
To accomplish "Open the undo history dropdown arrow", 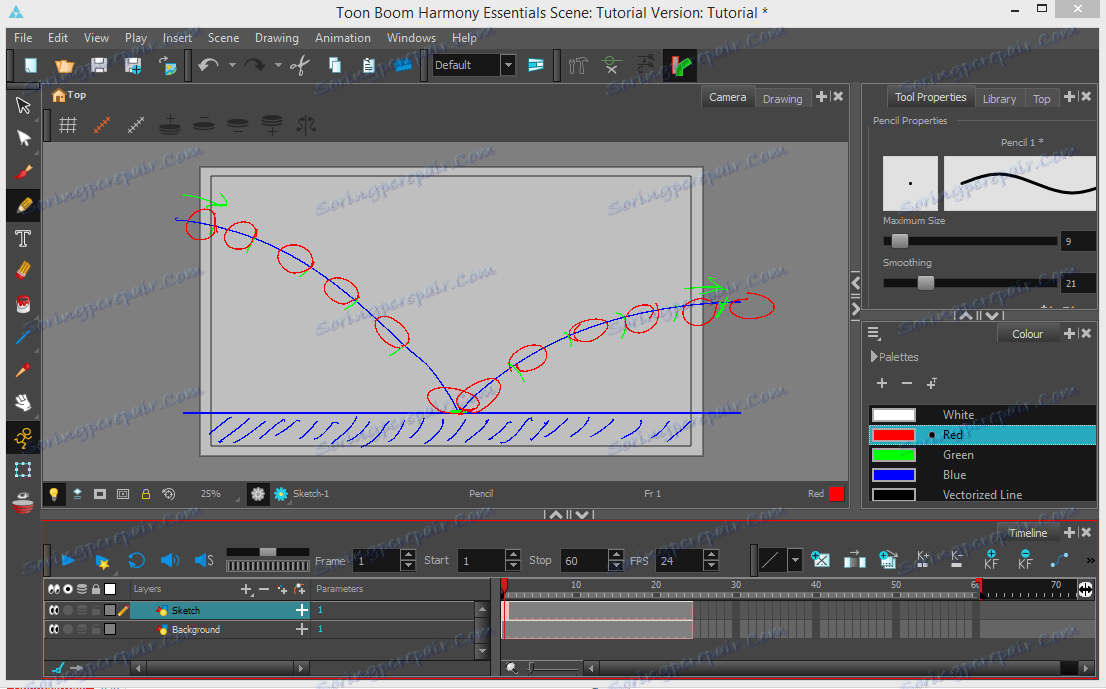I will (232, 65).
